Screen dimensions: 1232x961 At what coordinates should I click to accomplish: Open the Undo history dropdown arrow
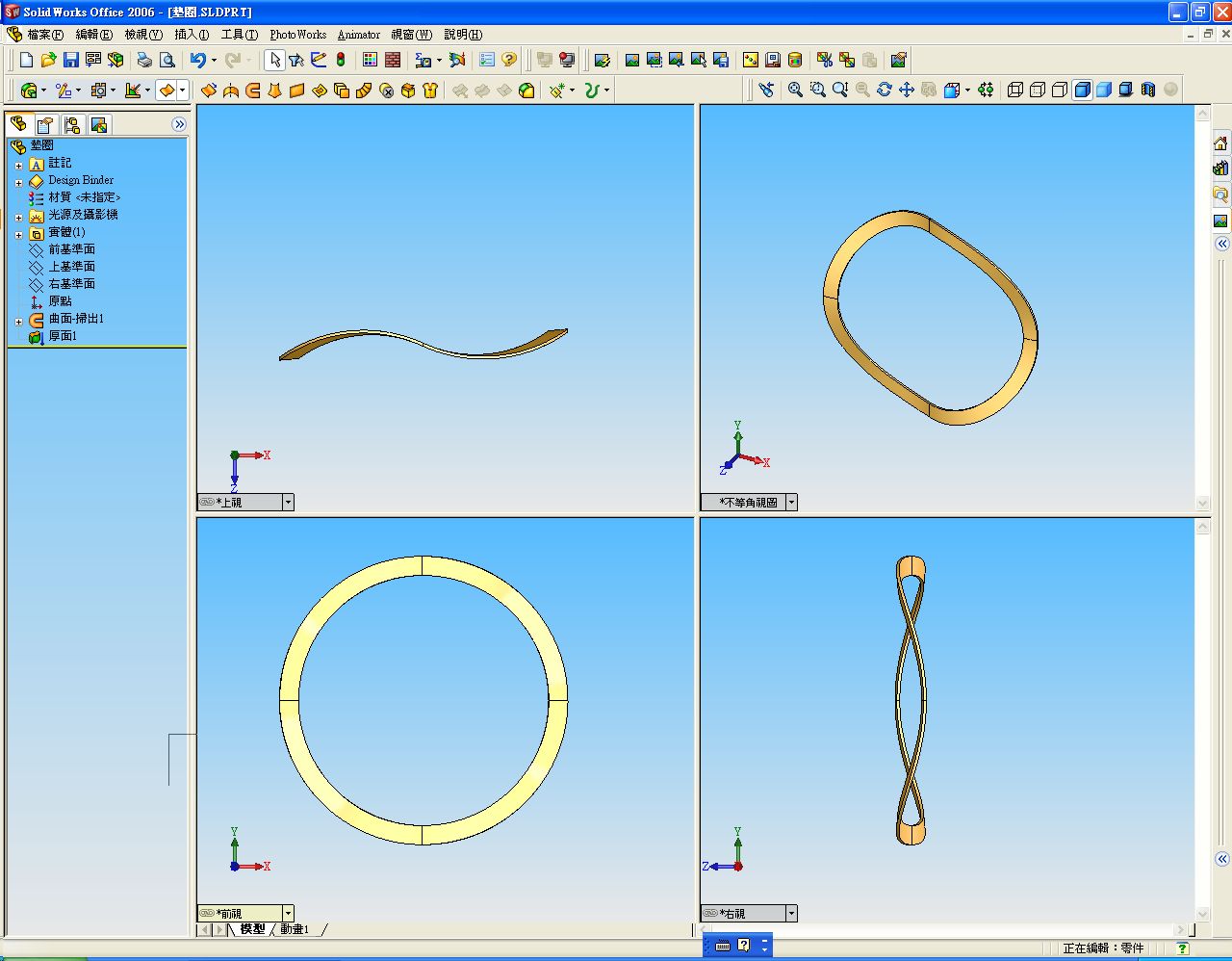[x=214, y=60]
